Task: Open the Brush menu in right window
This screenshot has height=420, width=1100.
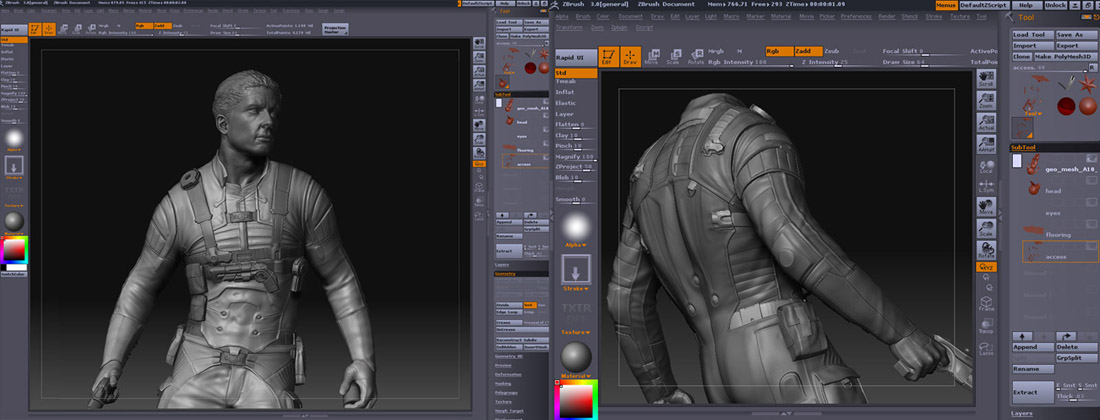Action: coord(583,15)
